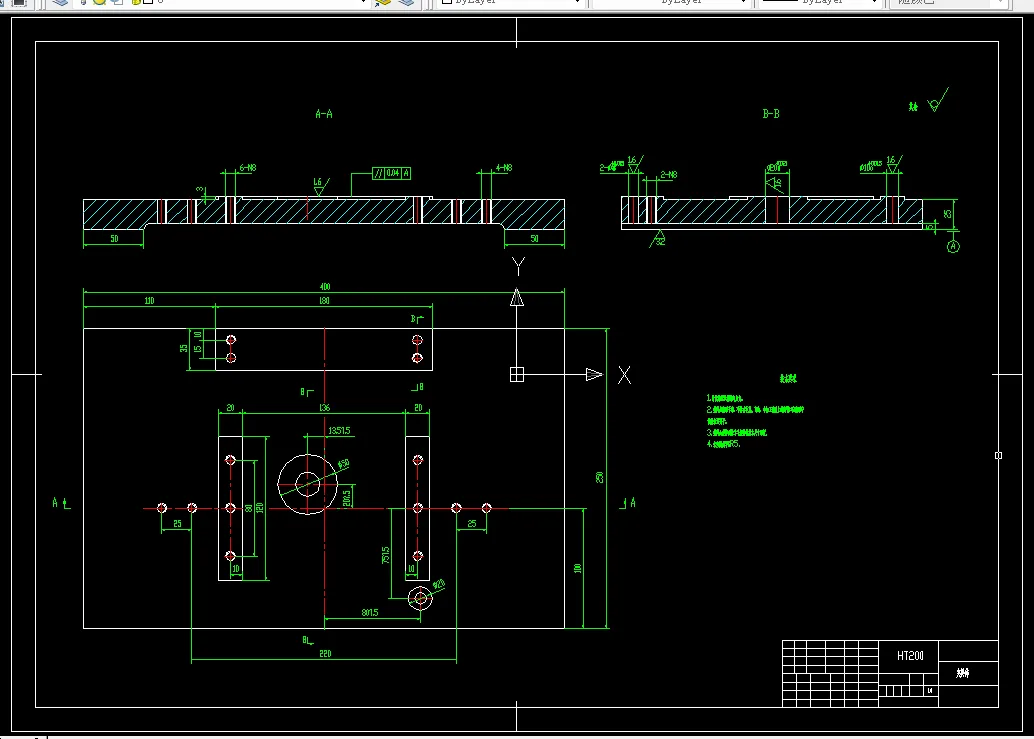Open the color ByLayer dropdown with swatch
The height and width of the screenshot is (739, 1034).
(510, 2)
